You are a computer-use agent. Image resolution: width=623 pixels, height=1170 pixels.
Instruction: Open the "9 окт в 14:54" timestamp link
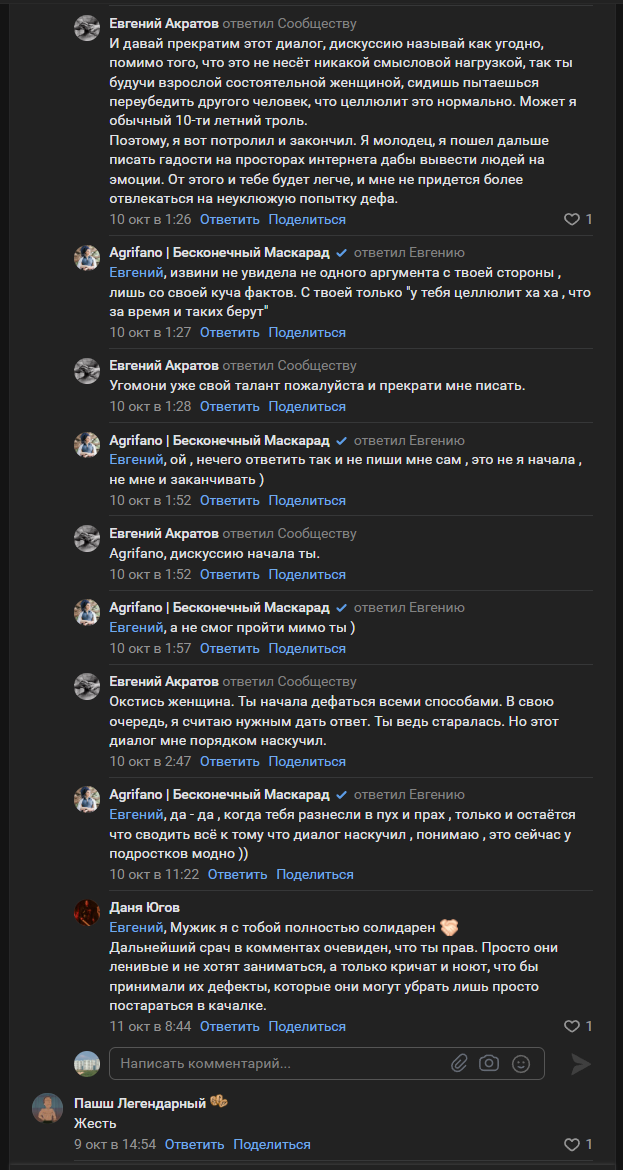click(x=115, y=1144)
